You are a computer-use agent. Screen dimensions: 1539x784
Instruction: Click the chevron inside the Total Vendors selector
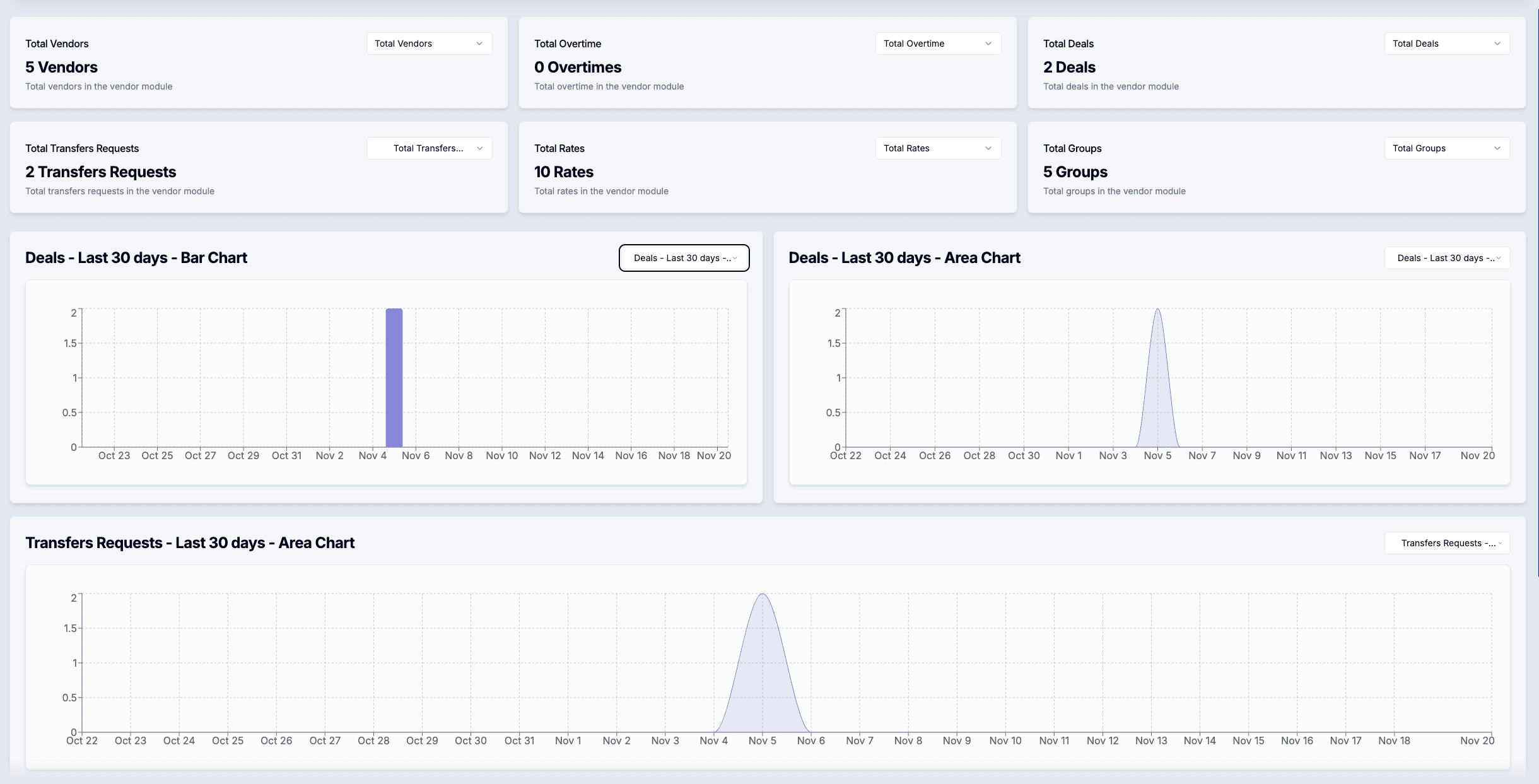pos(478,44)
